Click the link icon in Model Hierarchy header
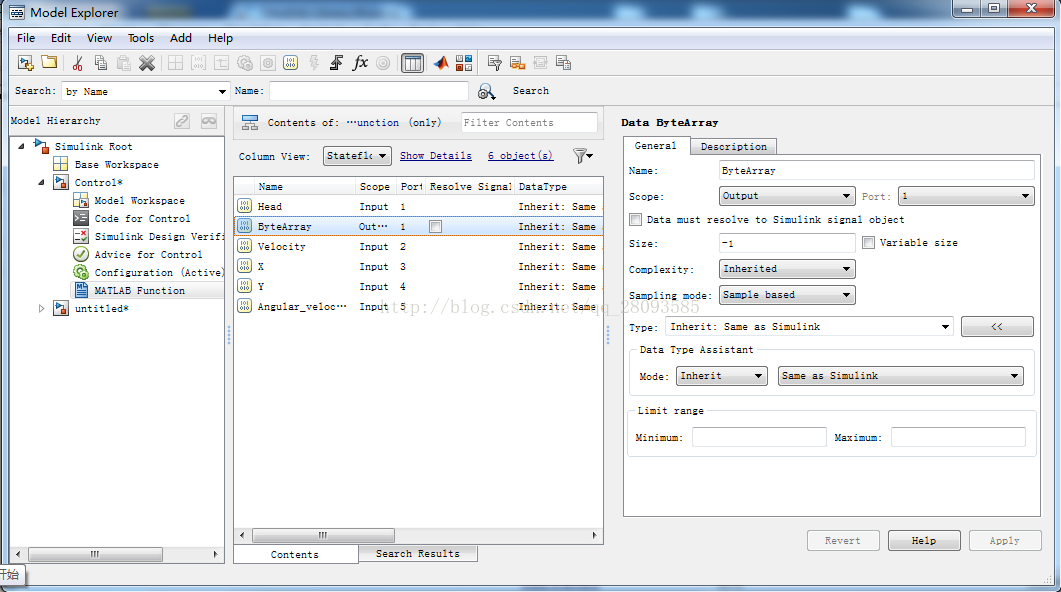The image size is (1061, 592). pyautogui.click(x=182, y=120)
